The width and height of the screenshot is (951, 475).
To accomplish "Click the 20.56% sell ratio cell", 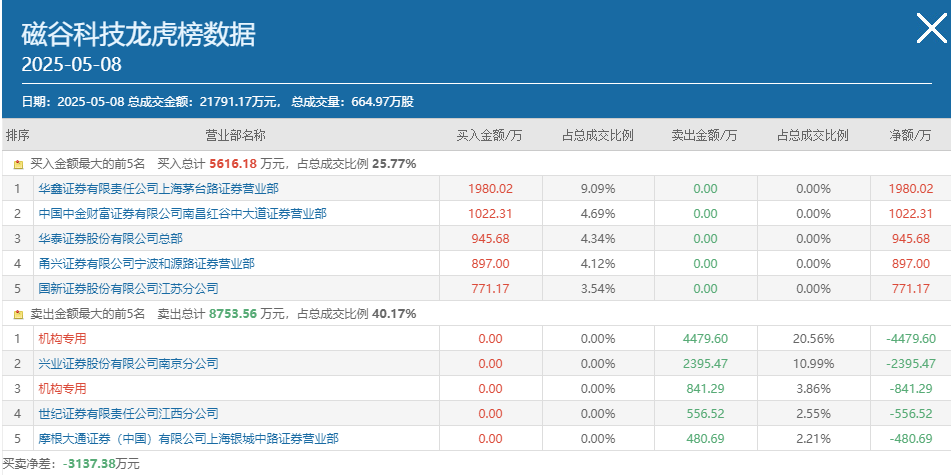I will pos(813,339).
